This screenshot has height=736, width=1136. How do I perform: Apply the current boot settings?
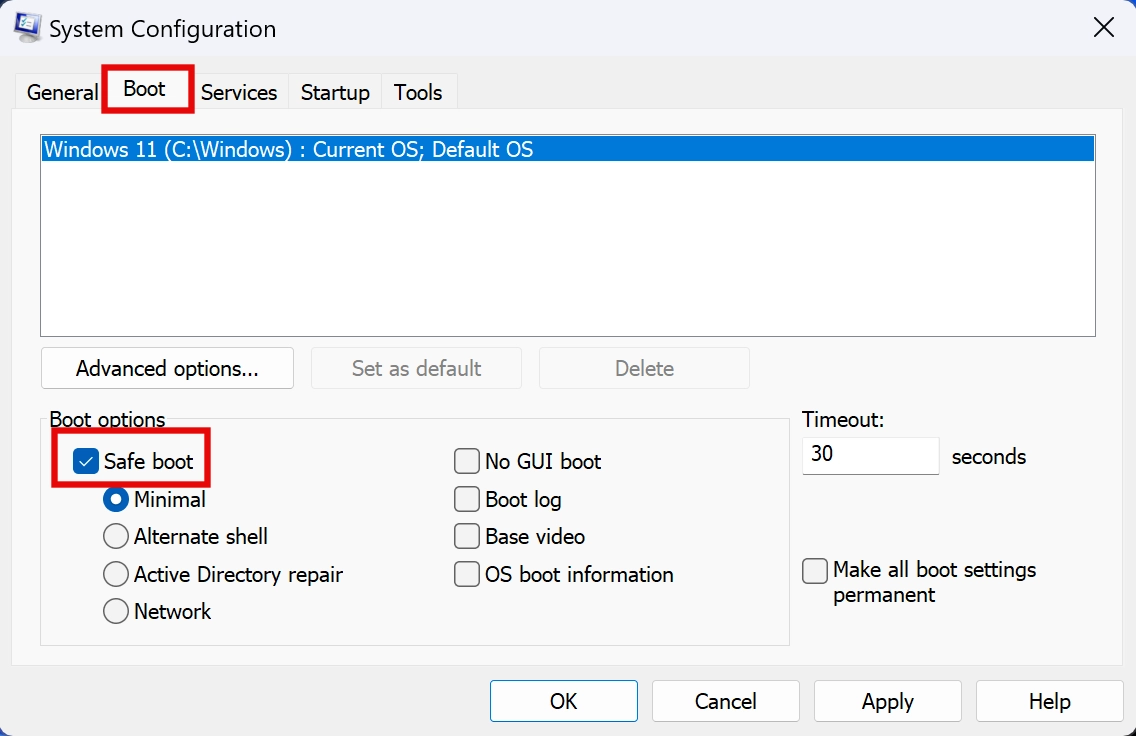(886, 701)
